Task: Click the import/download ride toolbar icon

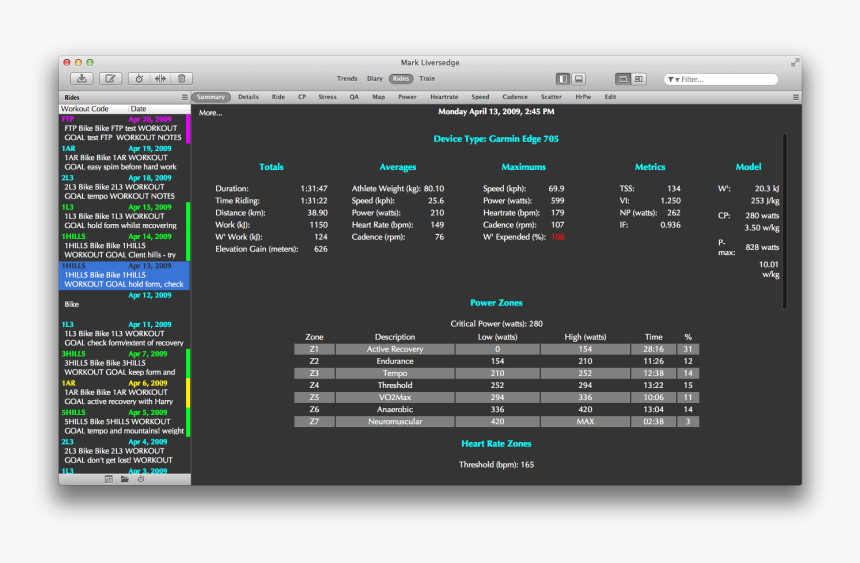Action: pyautogui.click(x=82, y=78)
